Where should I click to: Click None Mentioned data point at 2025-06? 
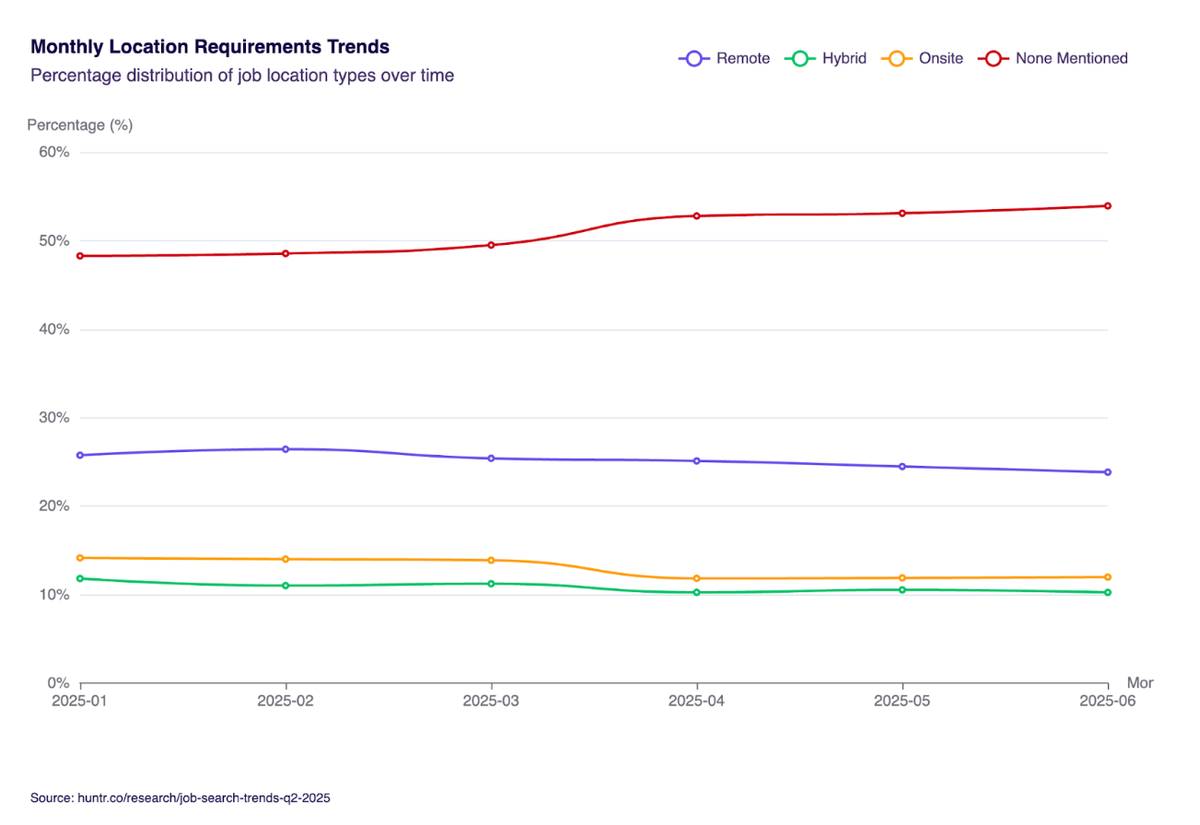pyautogui.click(x=1107, y=206)
